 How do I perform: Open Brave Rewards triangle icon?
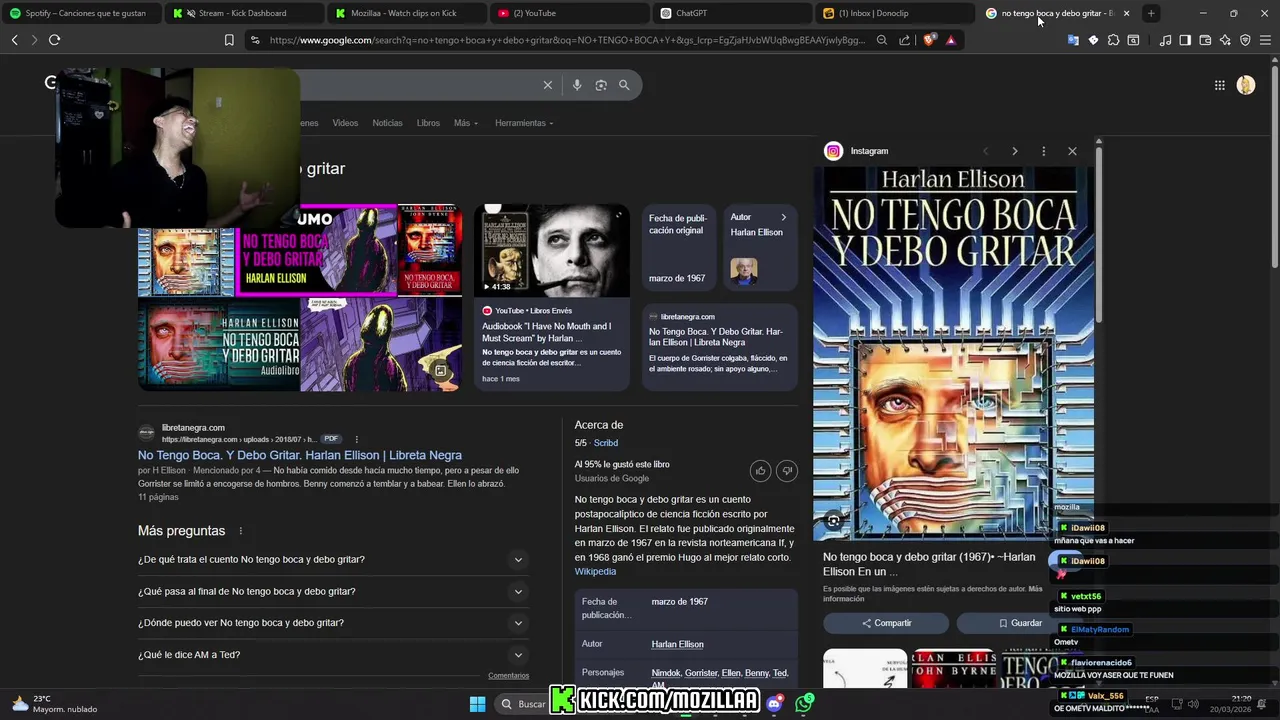pyautogui.click(x=950, y=40)
